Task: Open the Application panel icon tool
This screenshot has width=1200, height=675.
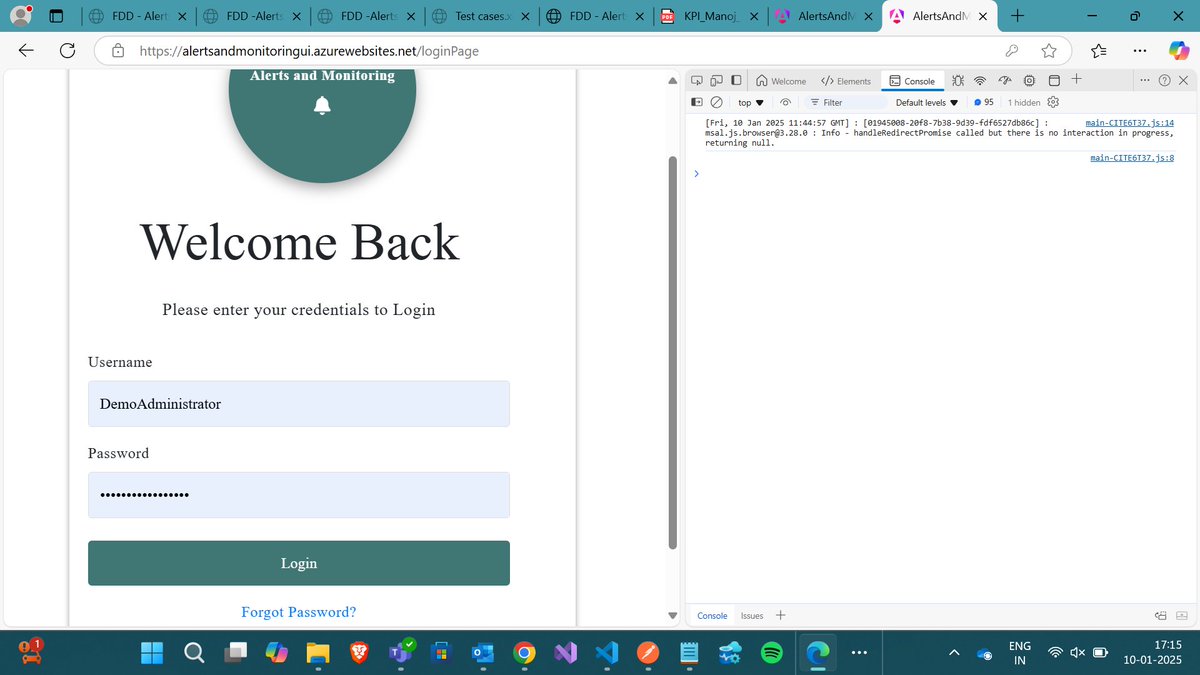Action: (x=1054, y=81)
